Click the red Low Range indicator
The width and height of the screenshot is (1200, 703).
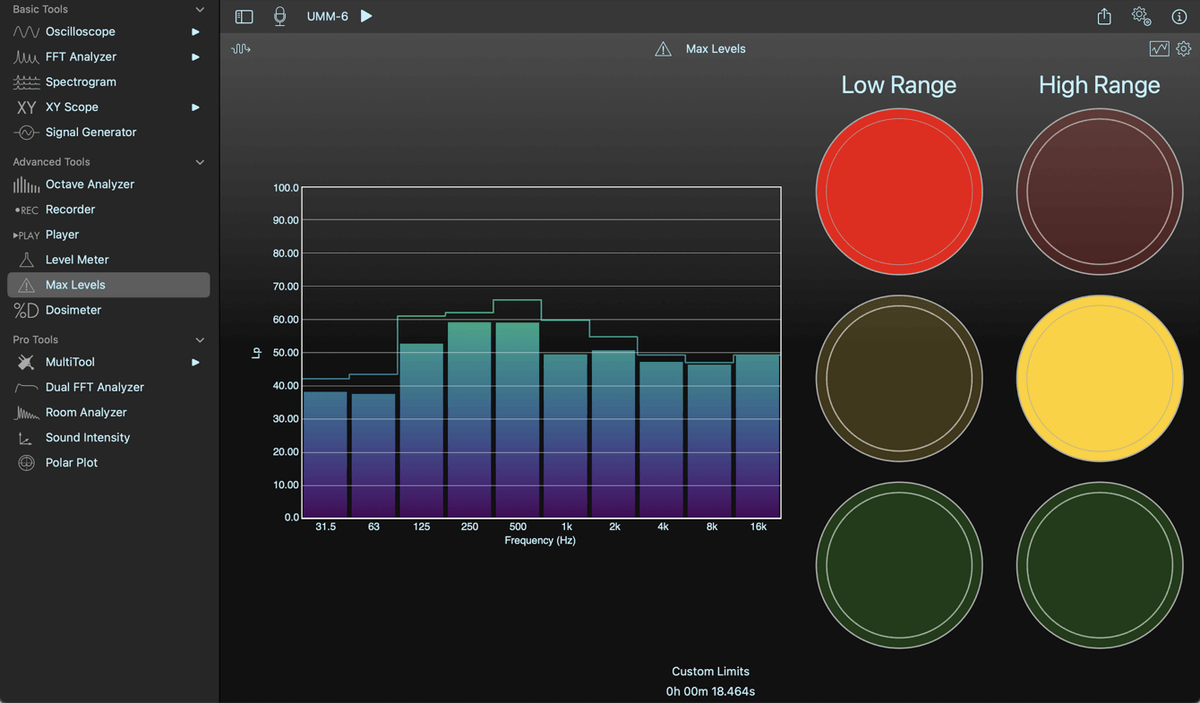click(x=899, y=192)
